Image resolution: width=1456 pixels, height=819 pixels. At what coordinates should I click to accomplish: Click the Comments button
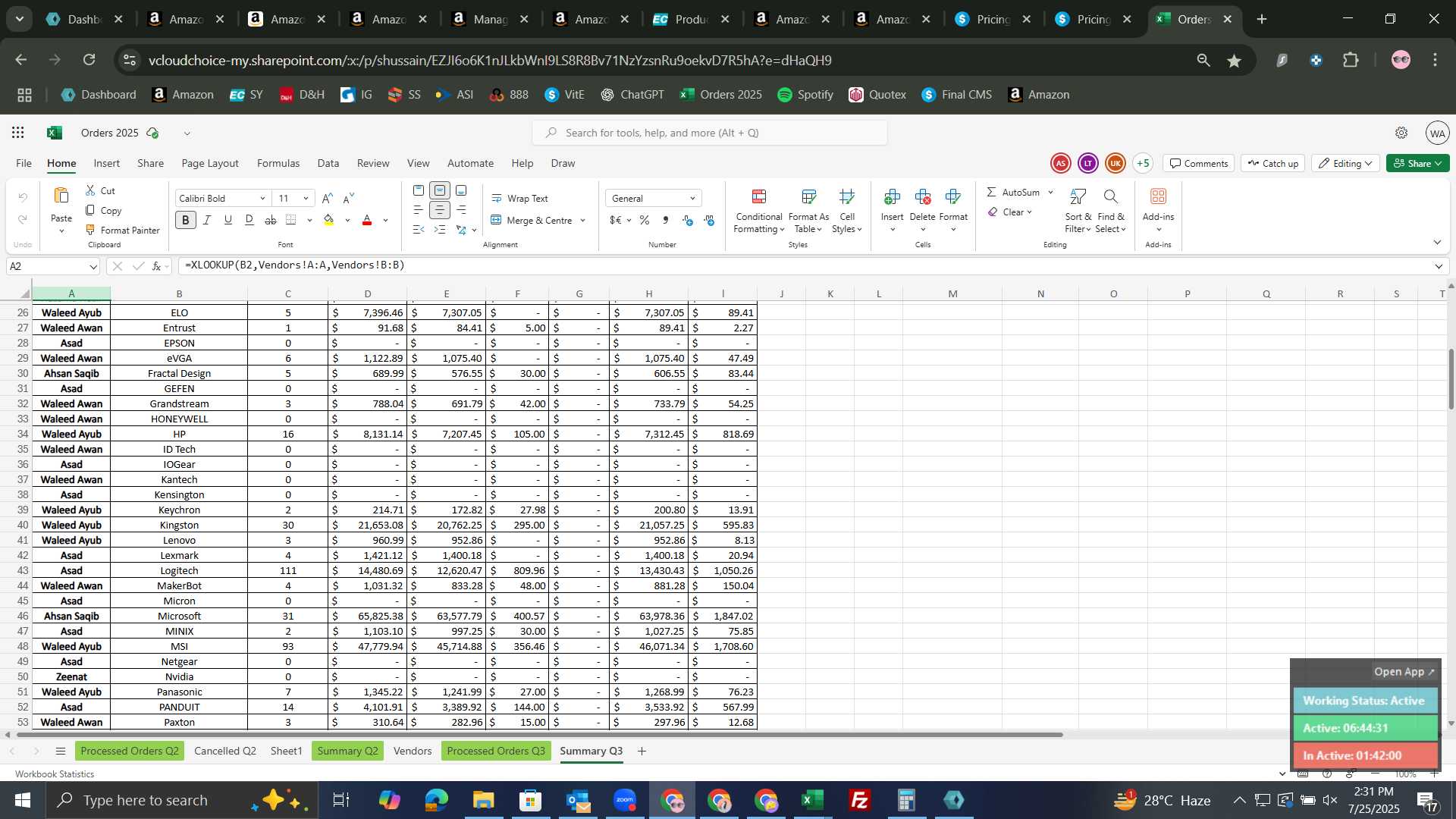click(1198, 163)
